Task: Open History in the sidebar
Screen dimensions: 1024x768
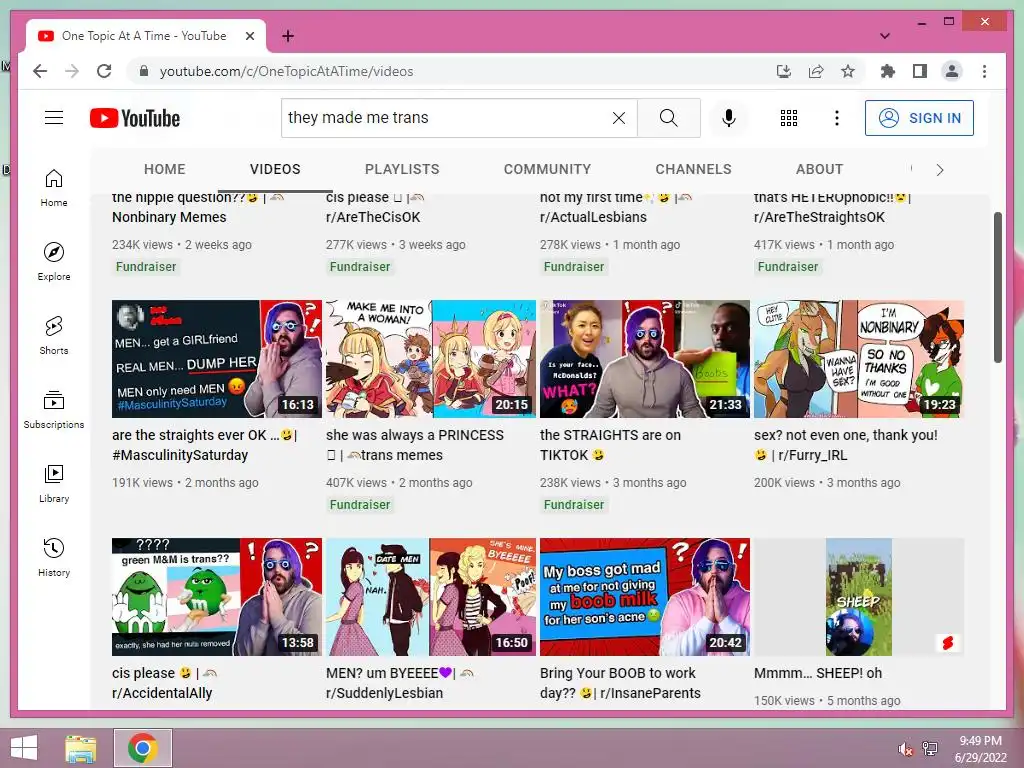Action: point(54,557)
